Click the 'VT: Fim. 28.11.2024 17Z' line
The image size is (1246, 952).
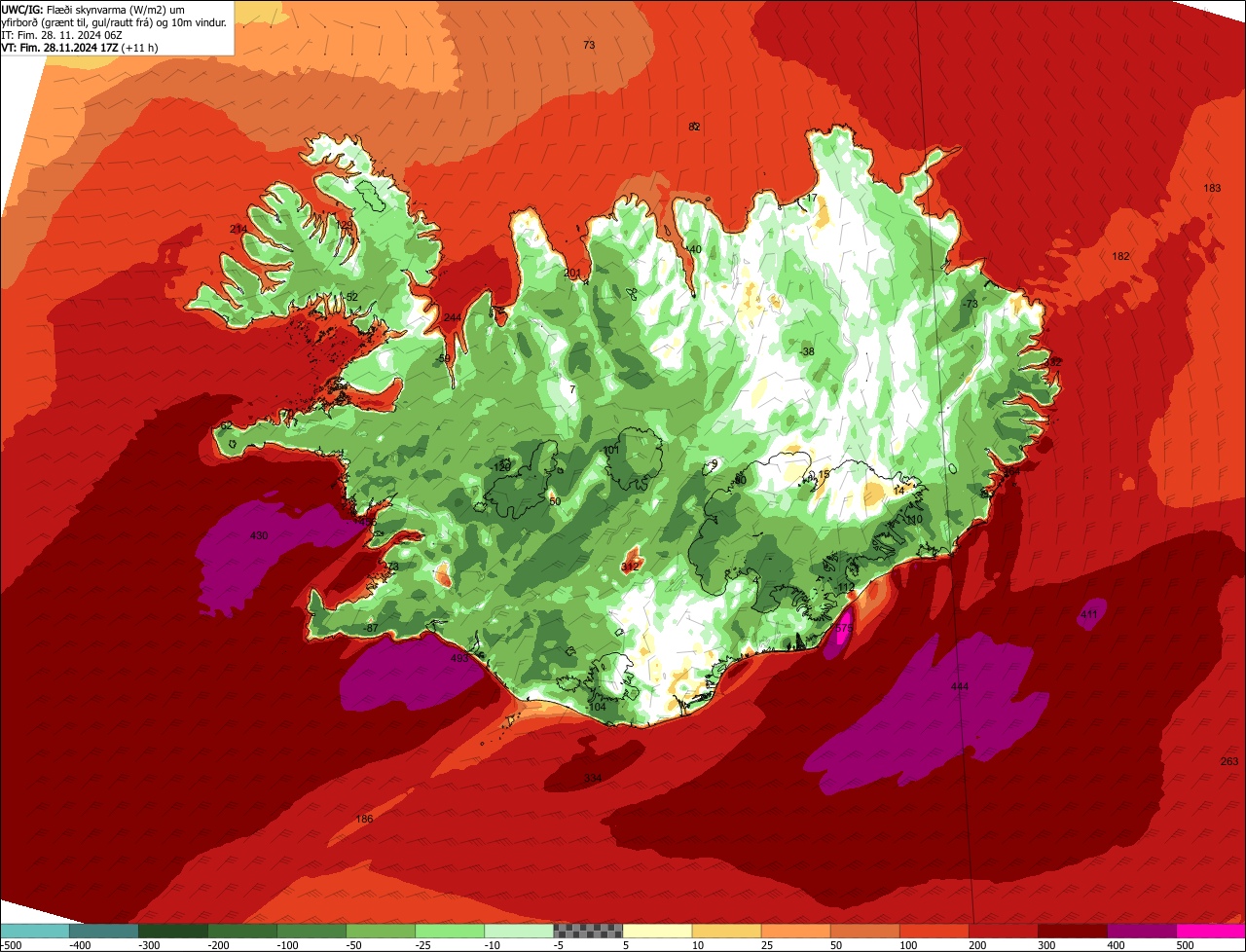(x=79, y=48)
